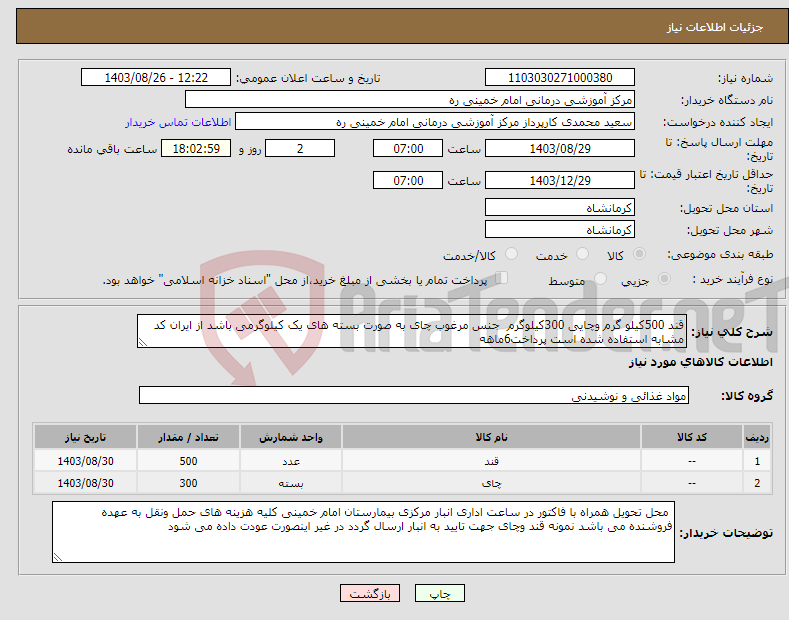
Task: Click the buyer organization name field
Action: click(x=410, y=100)
